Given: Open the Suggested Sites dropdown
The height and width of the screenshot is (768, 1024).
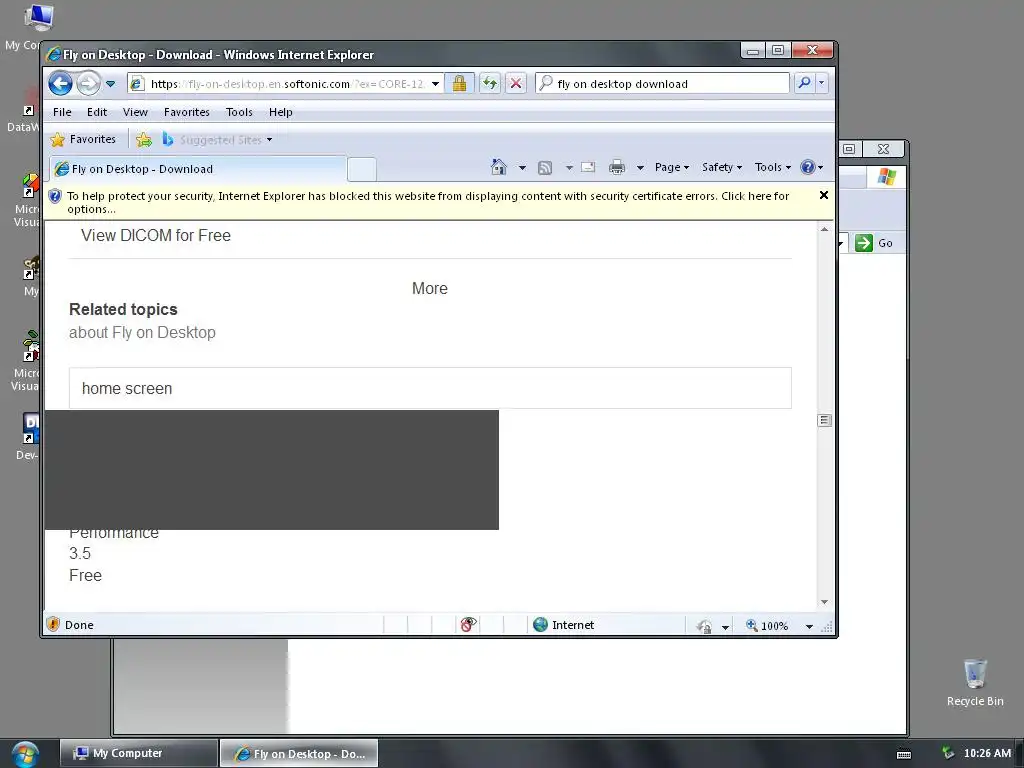Looking at the screenshot, I should (218, 140).
